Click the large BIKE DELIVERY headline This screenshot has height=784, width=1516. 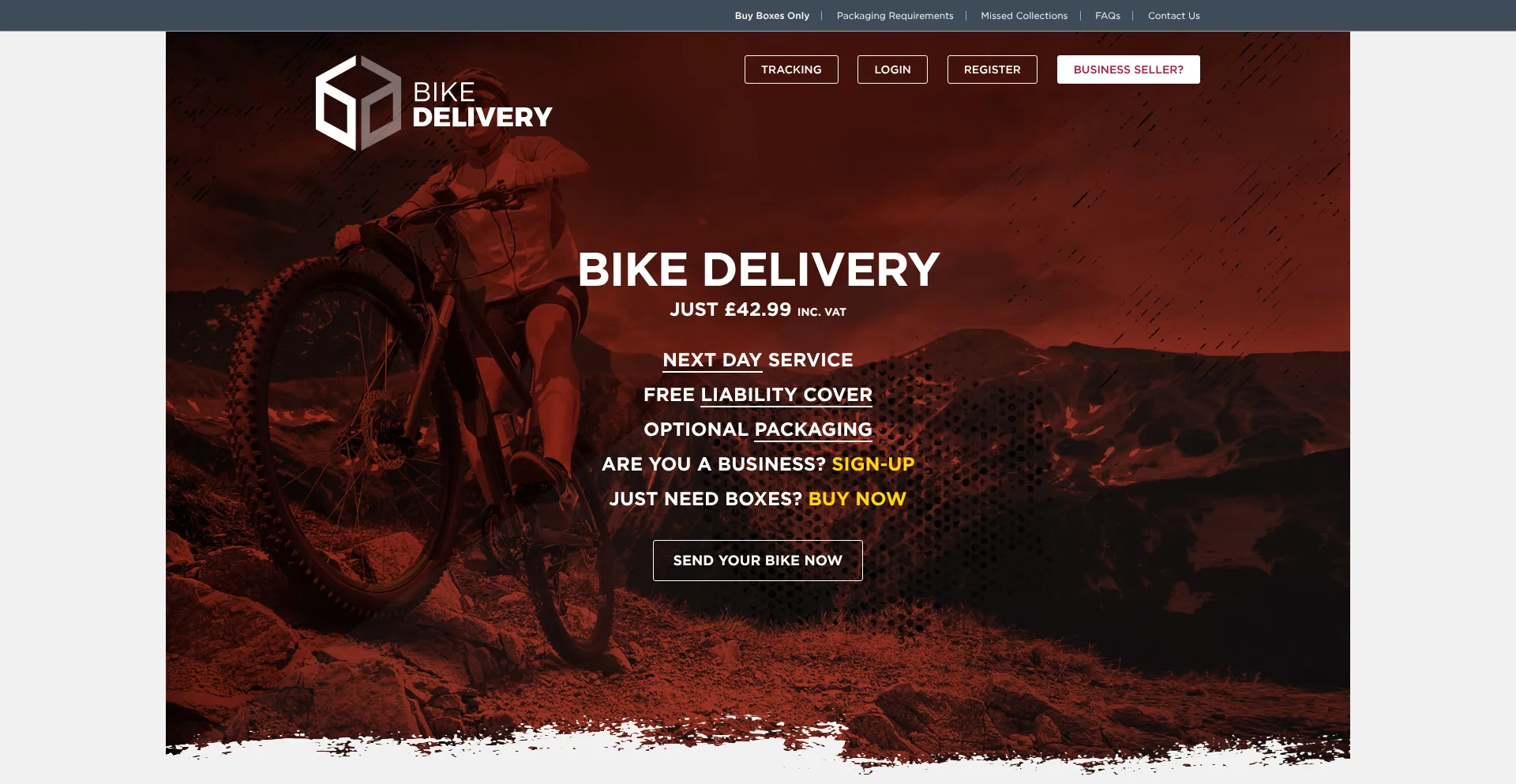tap(758, 270)
